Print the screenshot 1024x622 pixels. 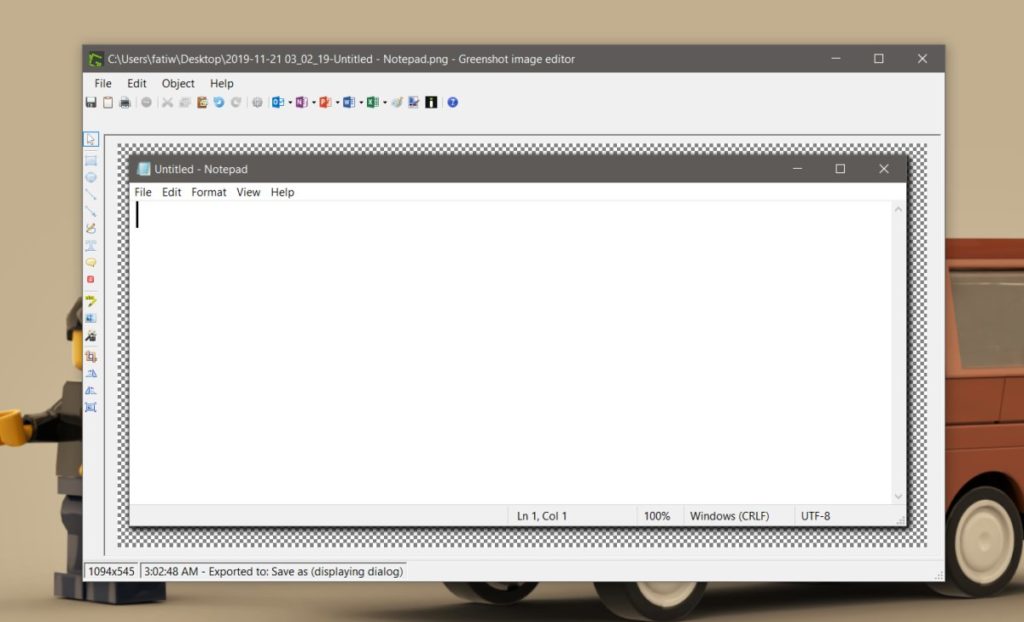click(123, 102)
